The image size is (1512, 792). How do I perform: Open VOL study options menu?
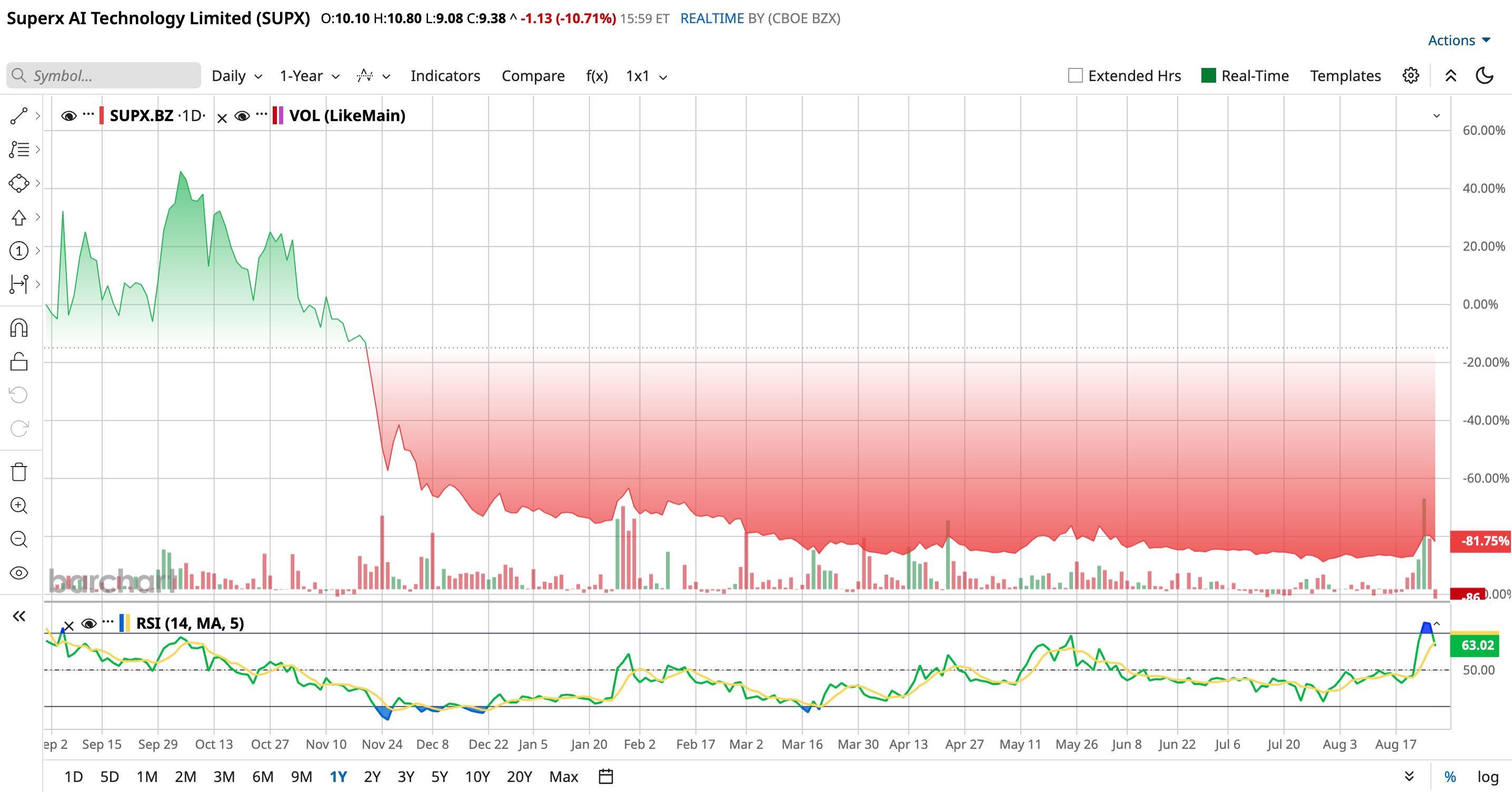coord(262,113)
